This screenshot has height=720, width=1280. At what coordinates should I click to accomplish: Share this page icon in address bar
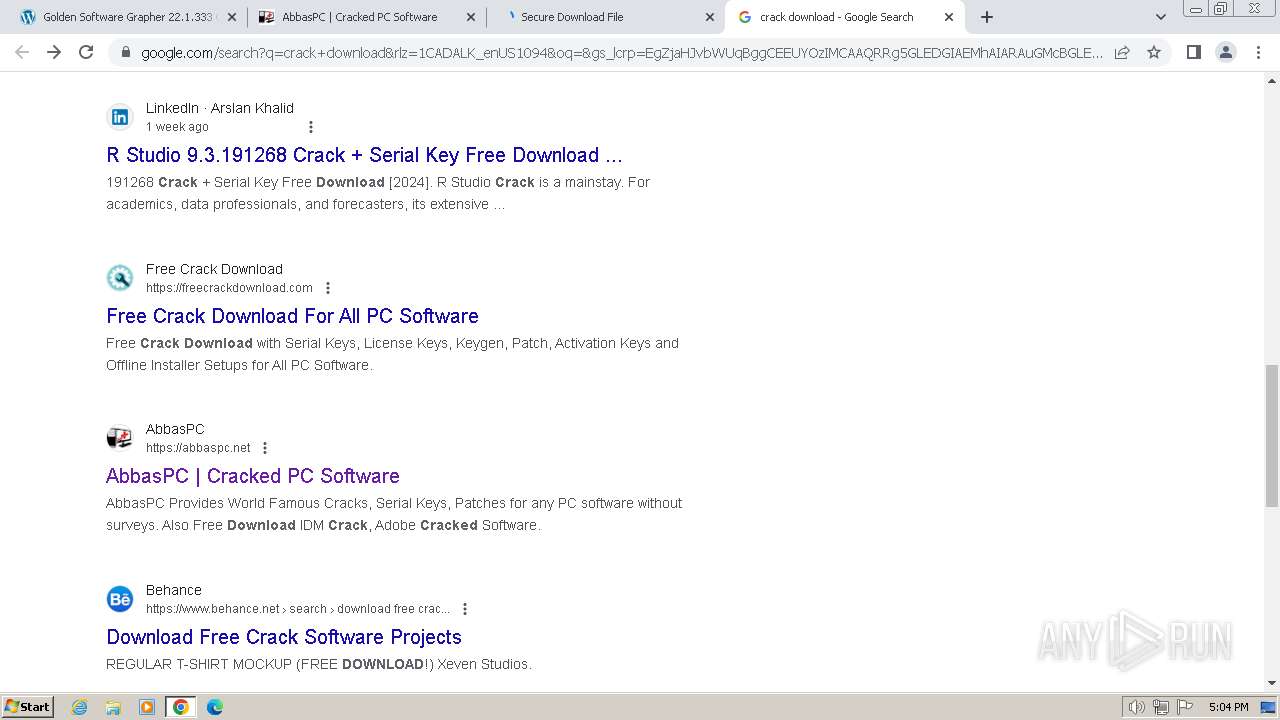1122,52
